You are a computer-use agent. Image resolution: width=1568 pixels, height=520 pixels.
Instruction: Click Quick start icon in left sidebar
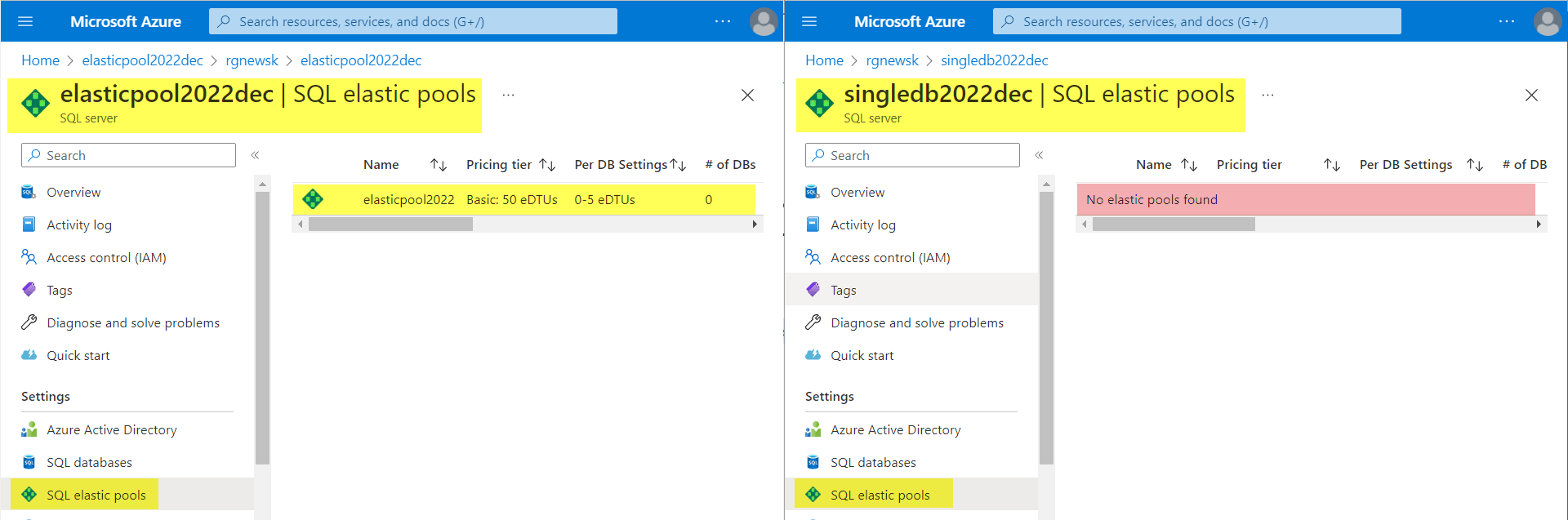point(29,355)
